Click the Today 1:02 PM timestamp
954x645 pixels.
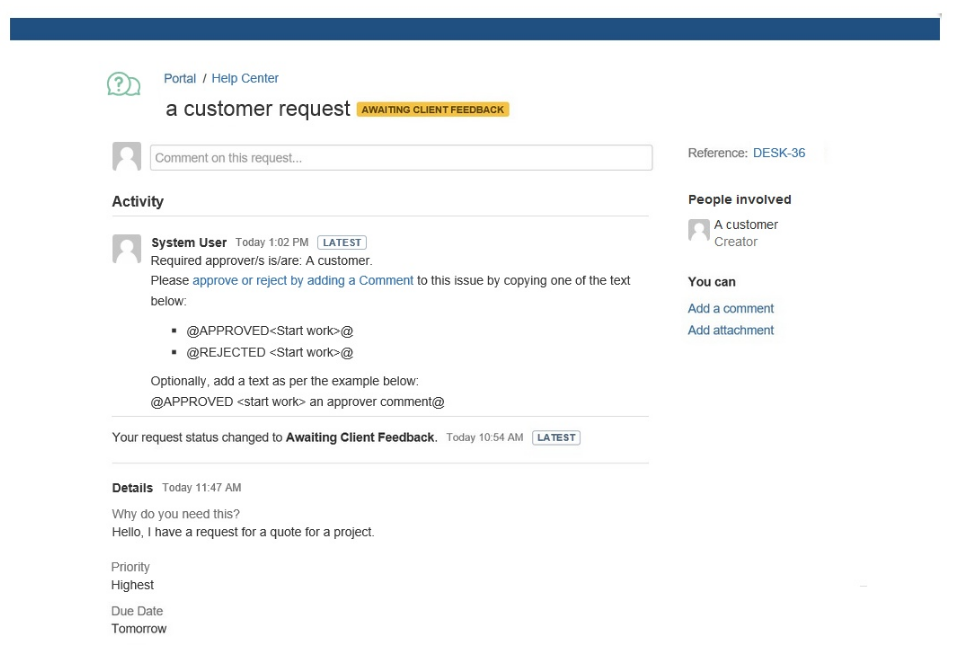pyautogui.click(x=272, y=243)
